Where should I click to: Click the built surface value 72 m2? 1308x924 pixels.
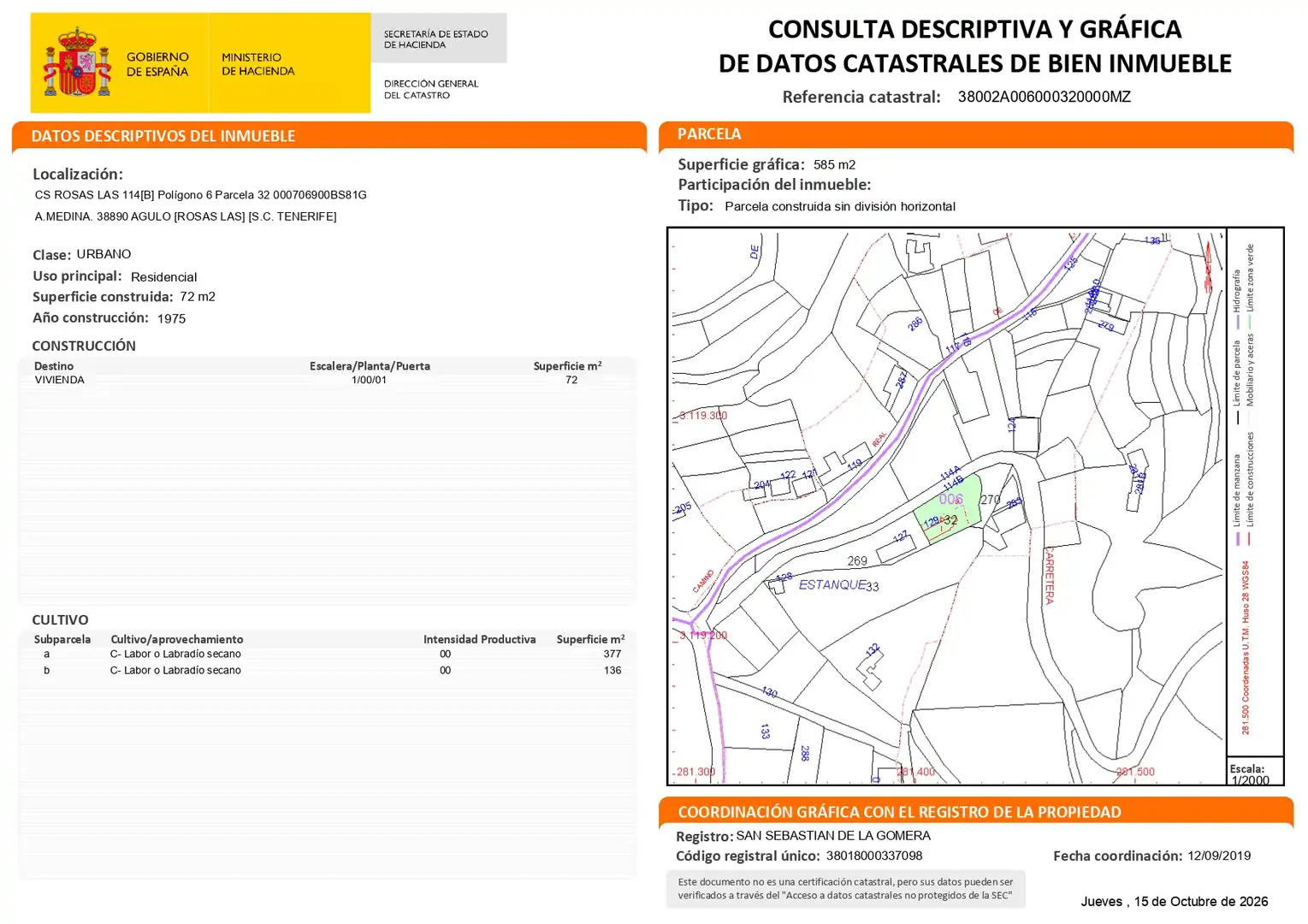[x=198, y=297]
